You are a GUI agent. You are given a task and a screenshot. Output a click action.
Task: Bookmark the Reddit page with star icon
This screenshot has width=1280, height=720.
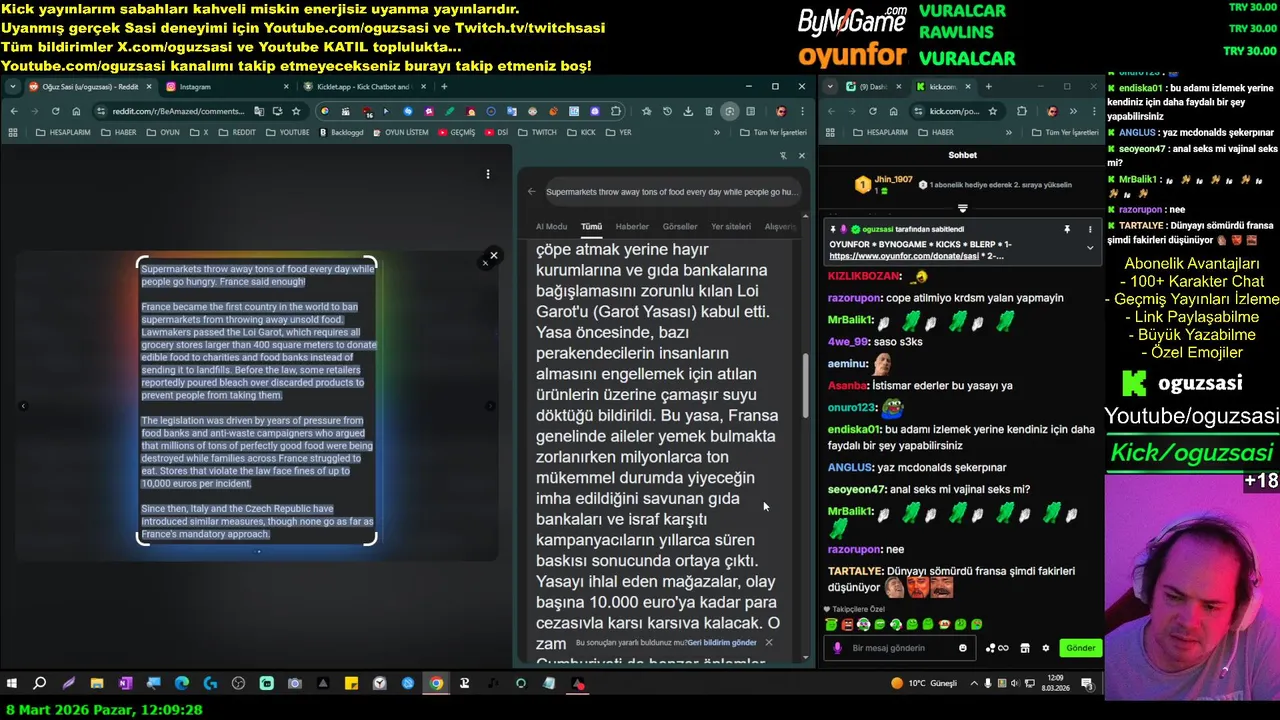[x=296, y=111]
